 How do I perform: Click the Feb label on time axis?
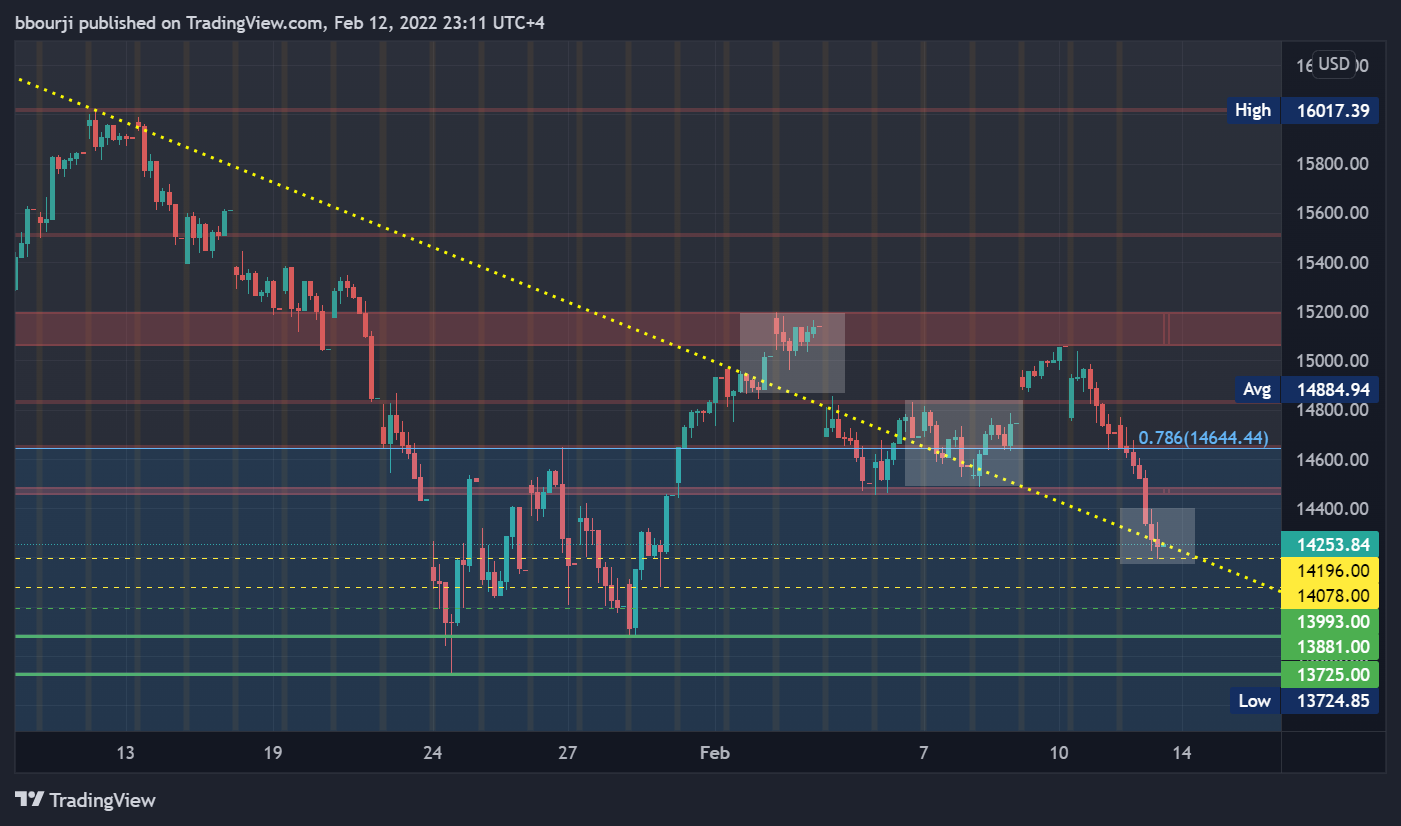pyautogui.click(x=717, y=752)
